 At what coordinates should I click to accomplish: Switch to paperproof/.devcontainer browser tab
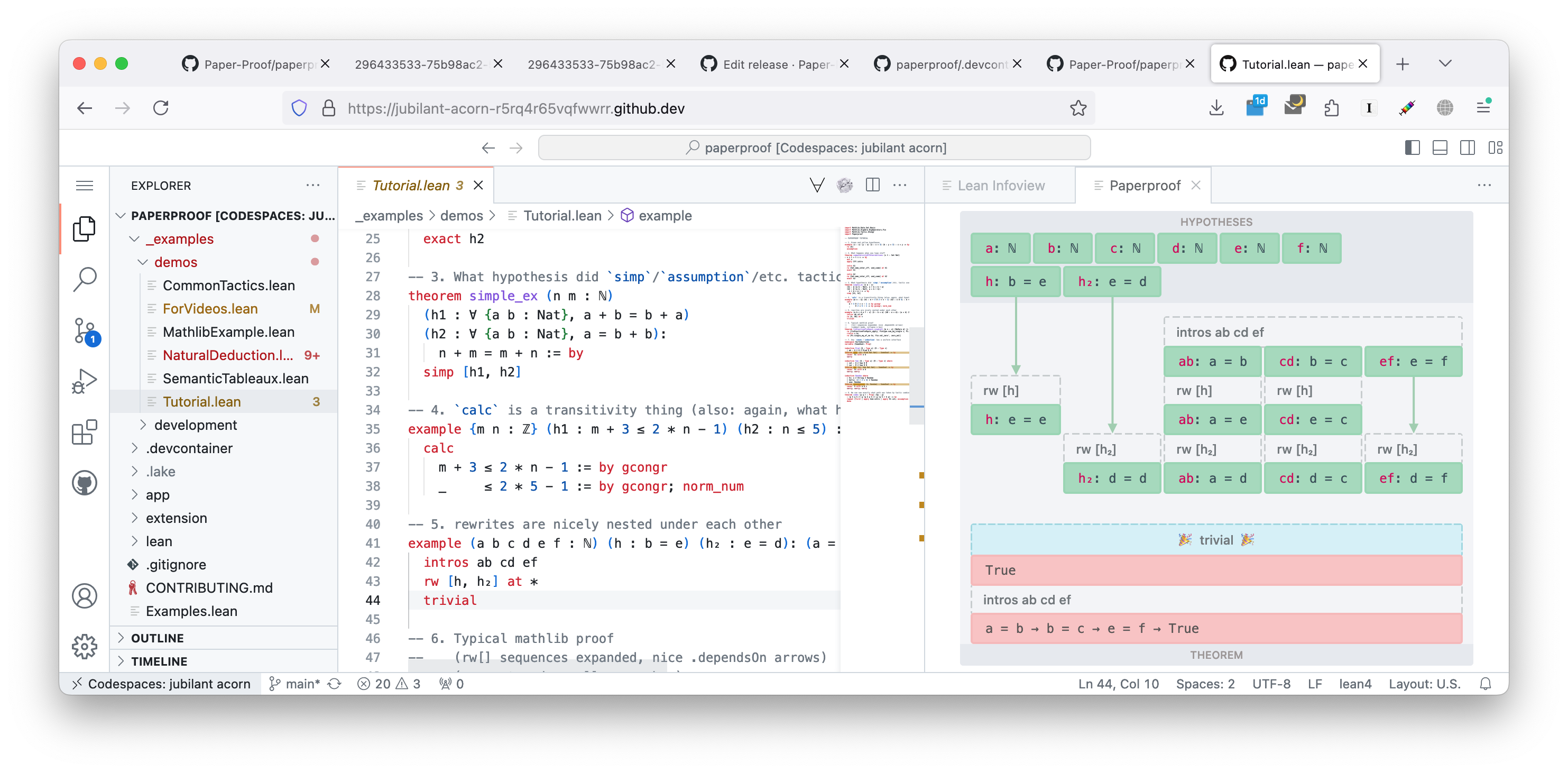[949, 64]
